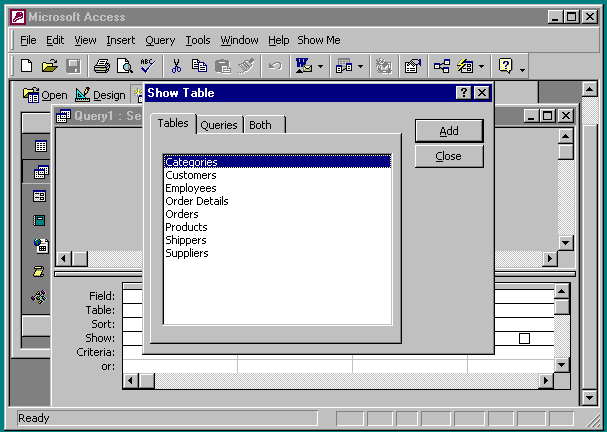Screen dimensions: 607x432
Task: Click down arrow of query grid vertical scrollbar
Action: (x=562, y=365)
